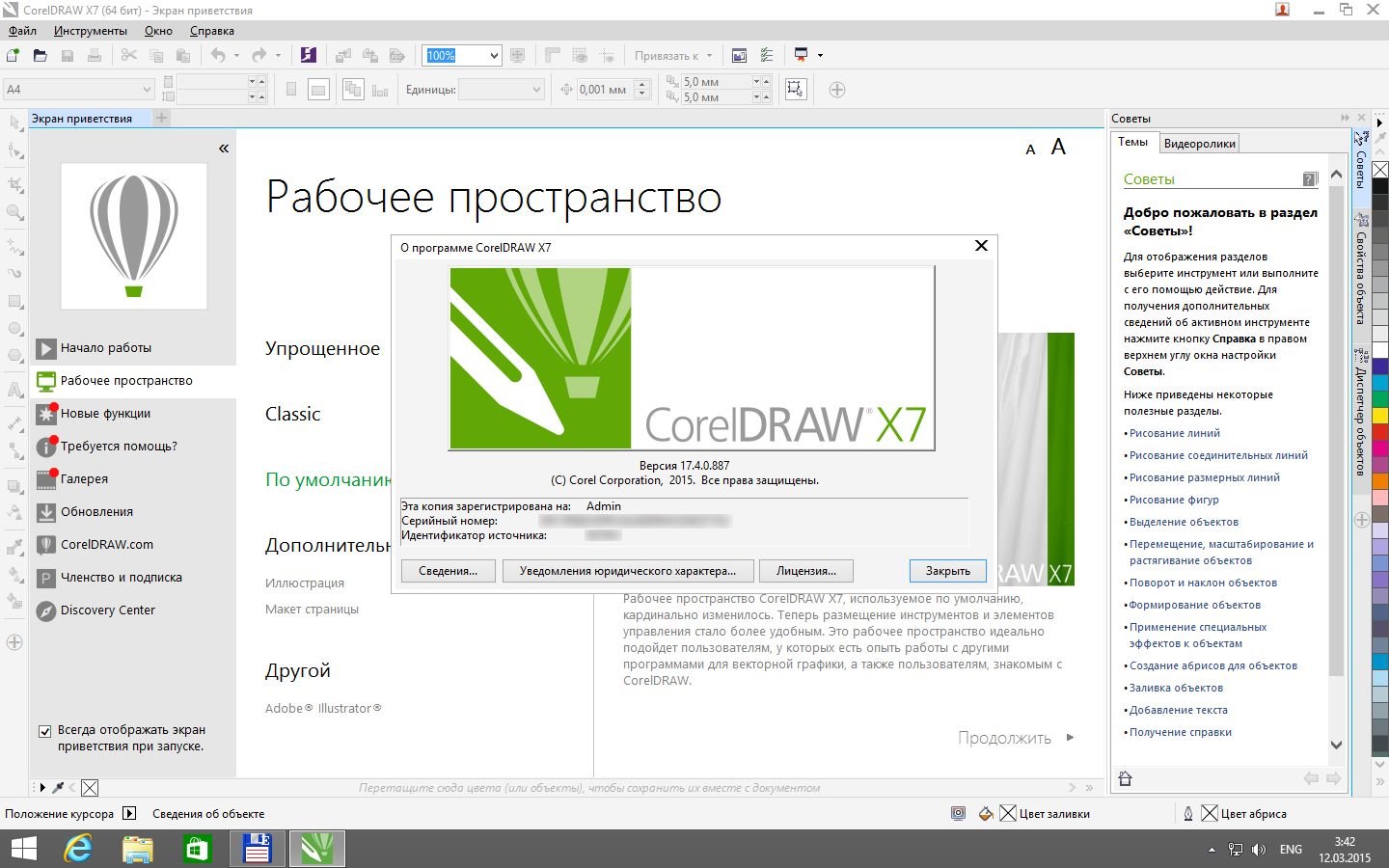Click the Новые функции star icon

coord(46,414)
